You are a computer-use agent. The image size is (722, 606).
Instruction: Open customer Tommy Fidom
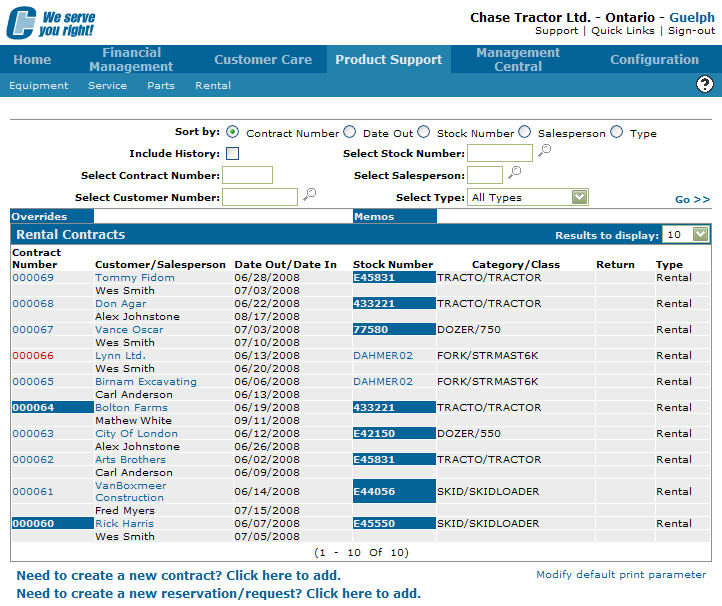coord(135,278)
